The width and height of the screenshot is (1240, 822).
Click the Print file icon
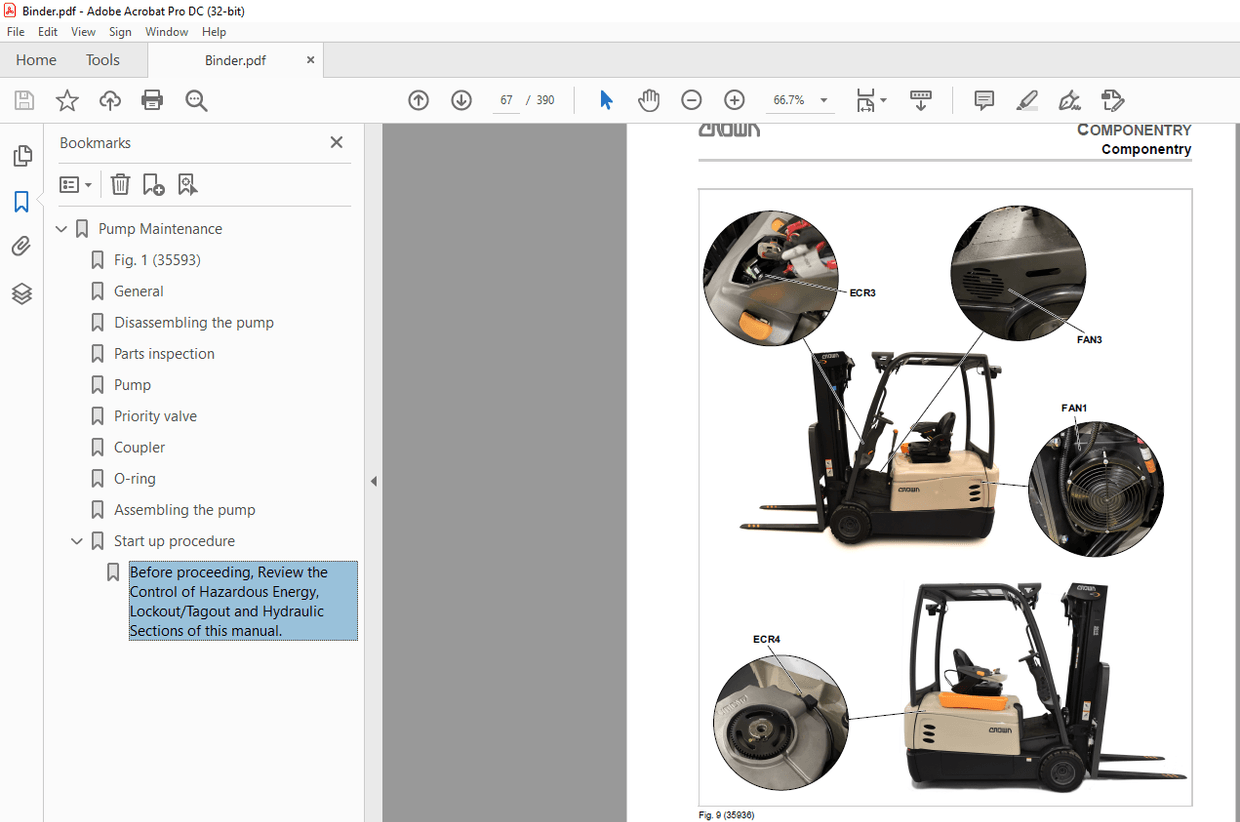coord(152,100)
